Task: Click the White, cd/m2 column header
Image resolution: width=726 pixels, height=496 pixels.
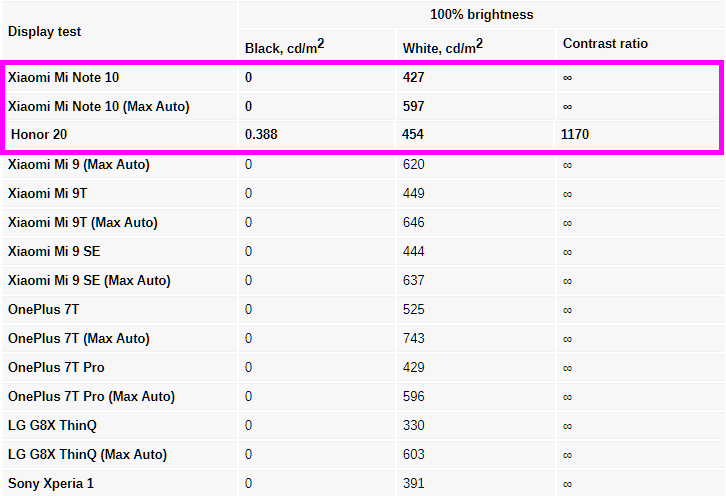Action: [x=443, y=46]
